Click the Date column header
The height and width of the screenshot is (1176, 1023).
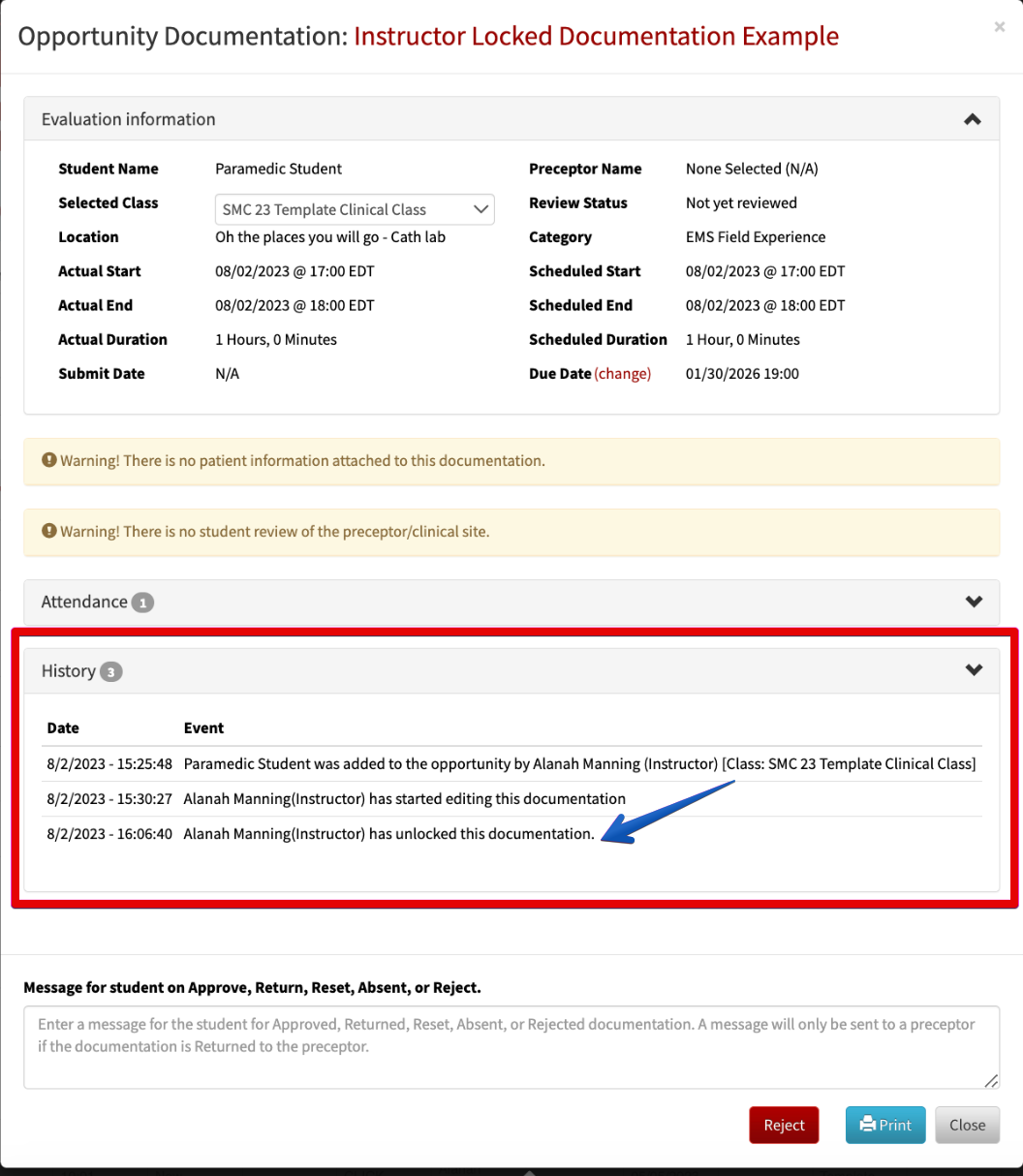point(63,727)
